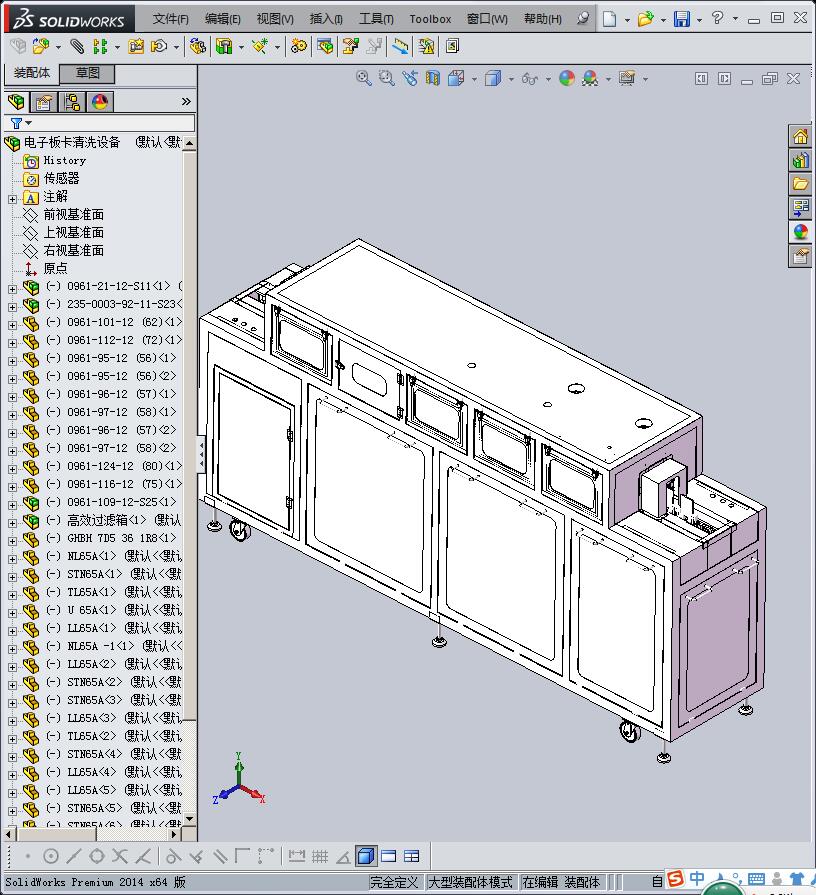
Task: Expand more manager tabs with » chevron
Action: [x=186, y=102]
